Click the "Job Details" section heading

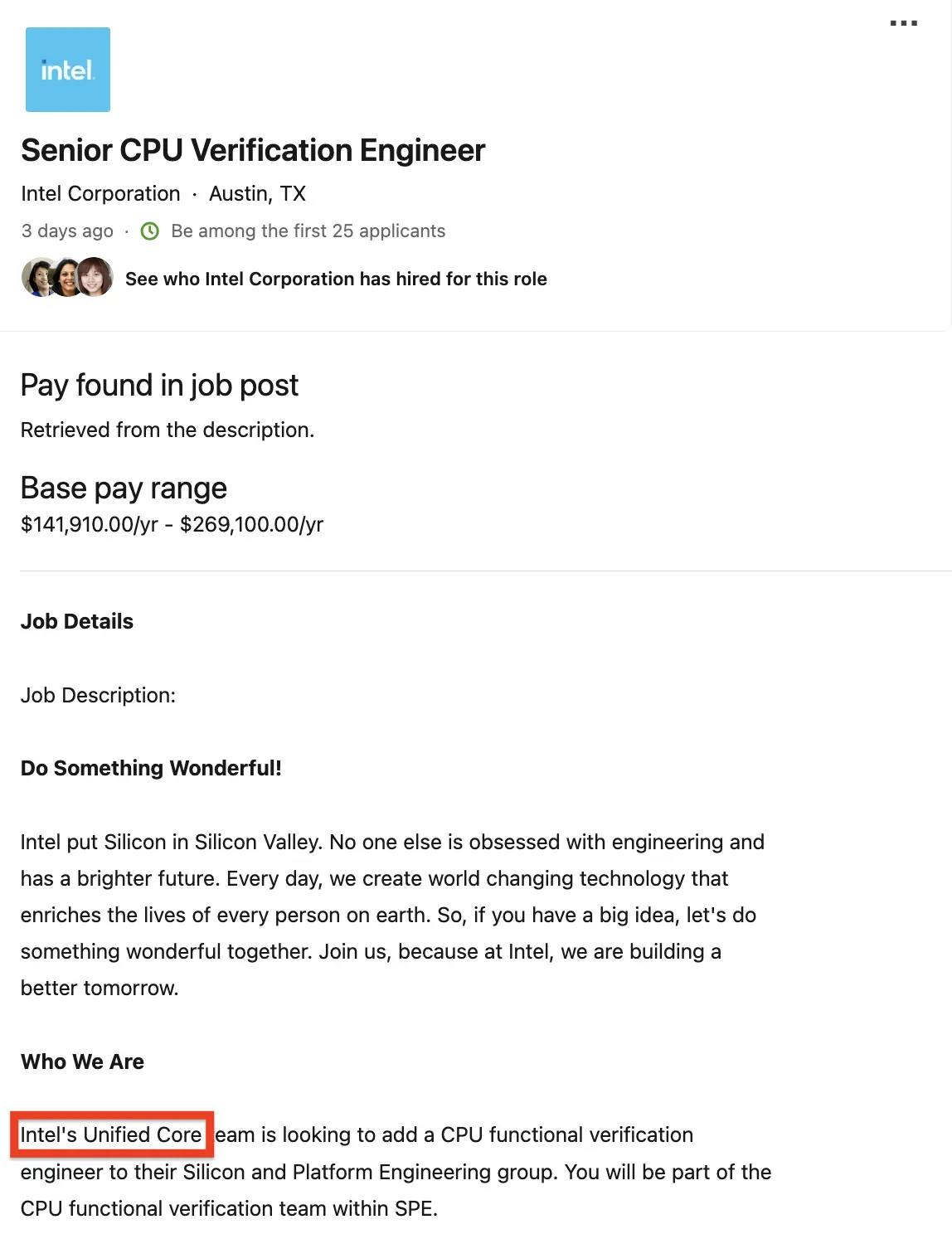(x=77, y=622)
